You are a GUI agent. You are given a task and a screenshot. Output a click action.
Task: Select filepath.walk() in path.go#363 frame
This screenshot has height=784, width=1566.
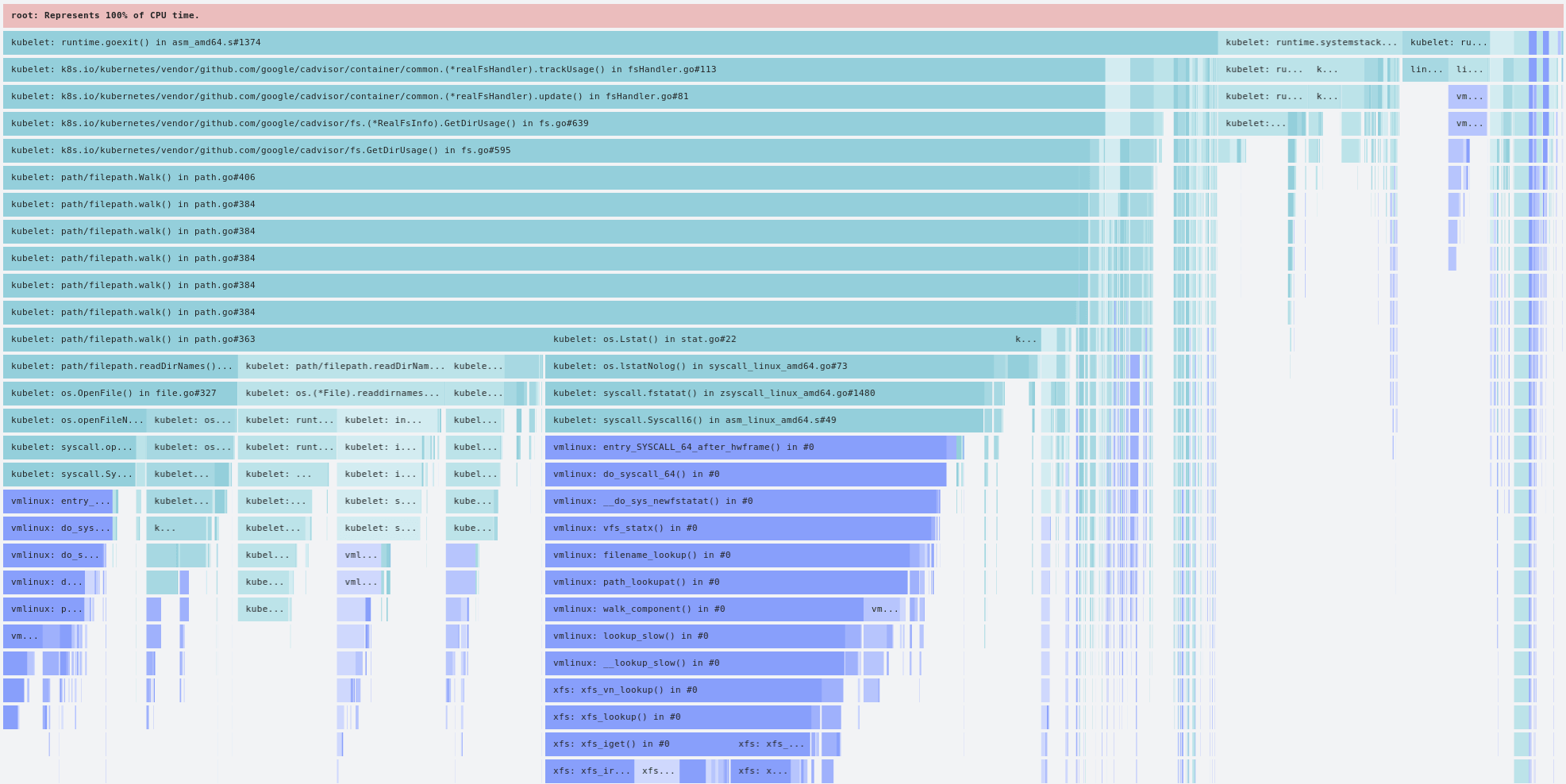[x=274, y=340]
